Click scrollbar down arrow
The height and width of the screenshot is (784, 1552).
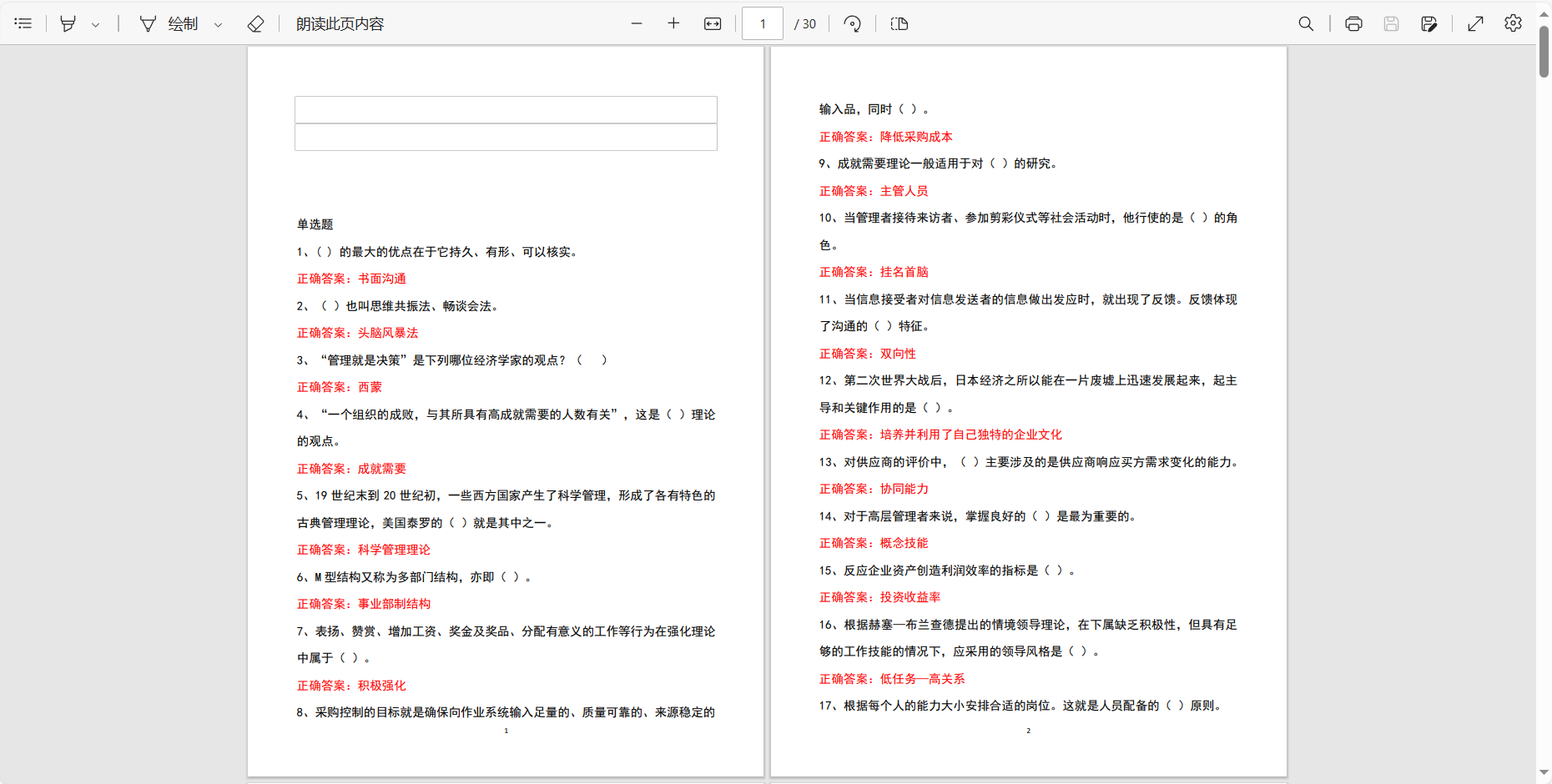1544,773
